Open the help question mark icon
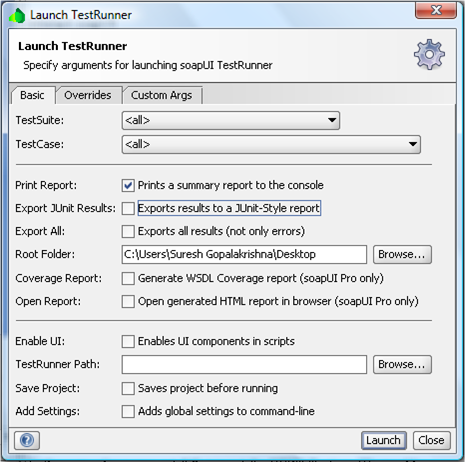The image size is (466, 463). [x=27, y=440]
